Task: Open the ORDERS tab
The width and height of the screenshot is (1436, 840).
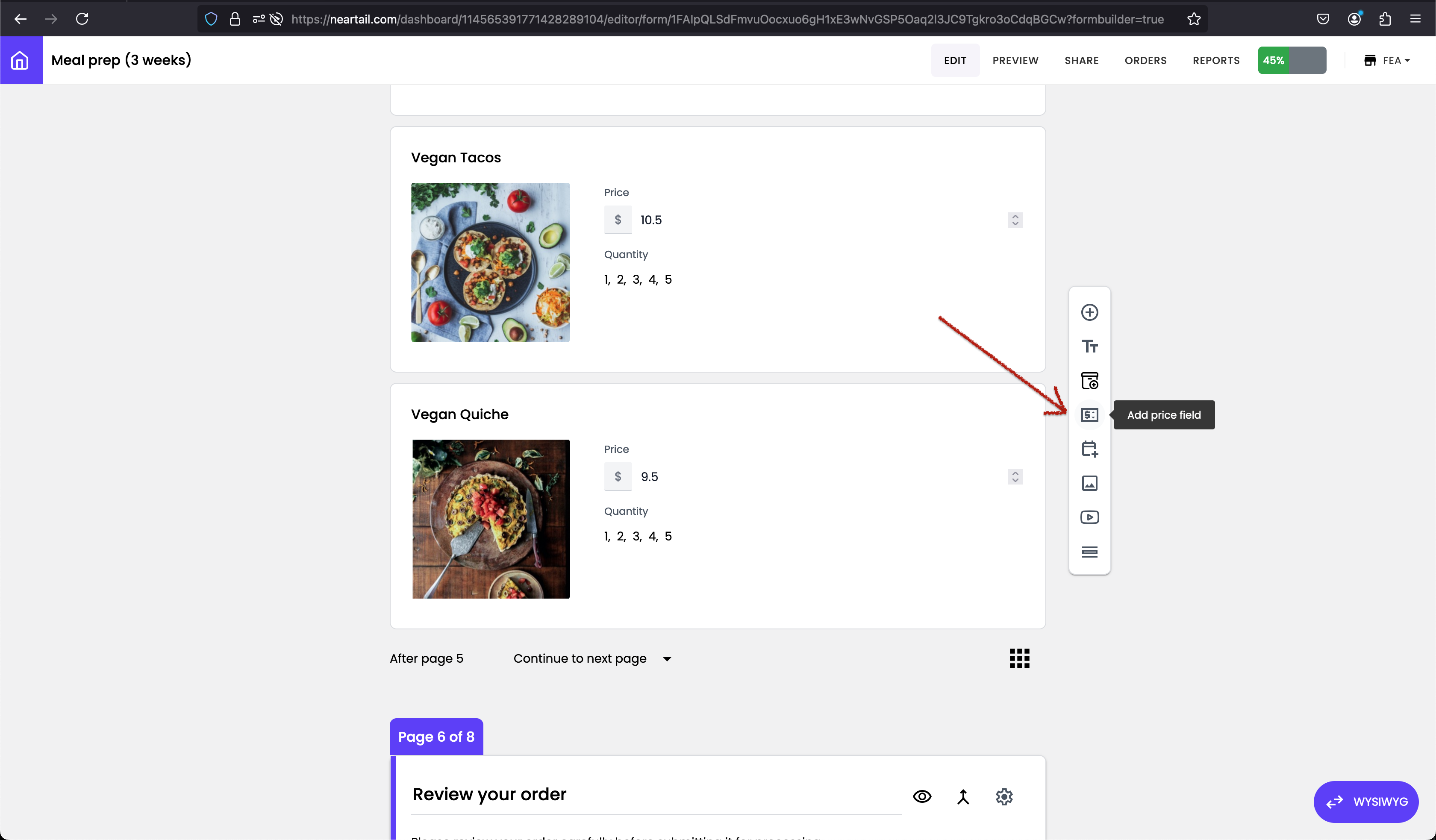Action: tap(1145, 60)
